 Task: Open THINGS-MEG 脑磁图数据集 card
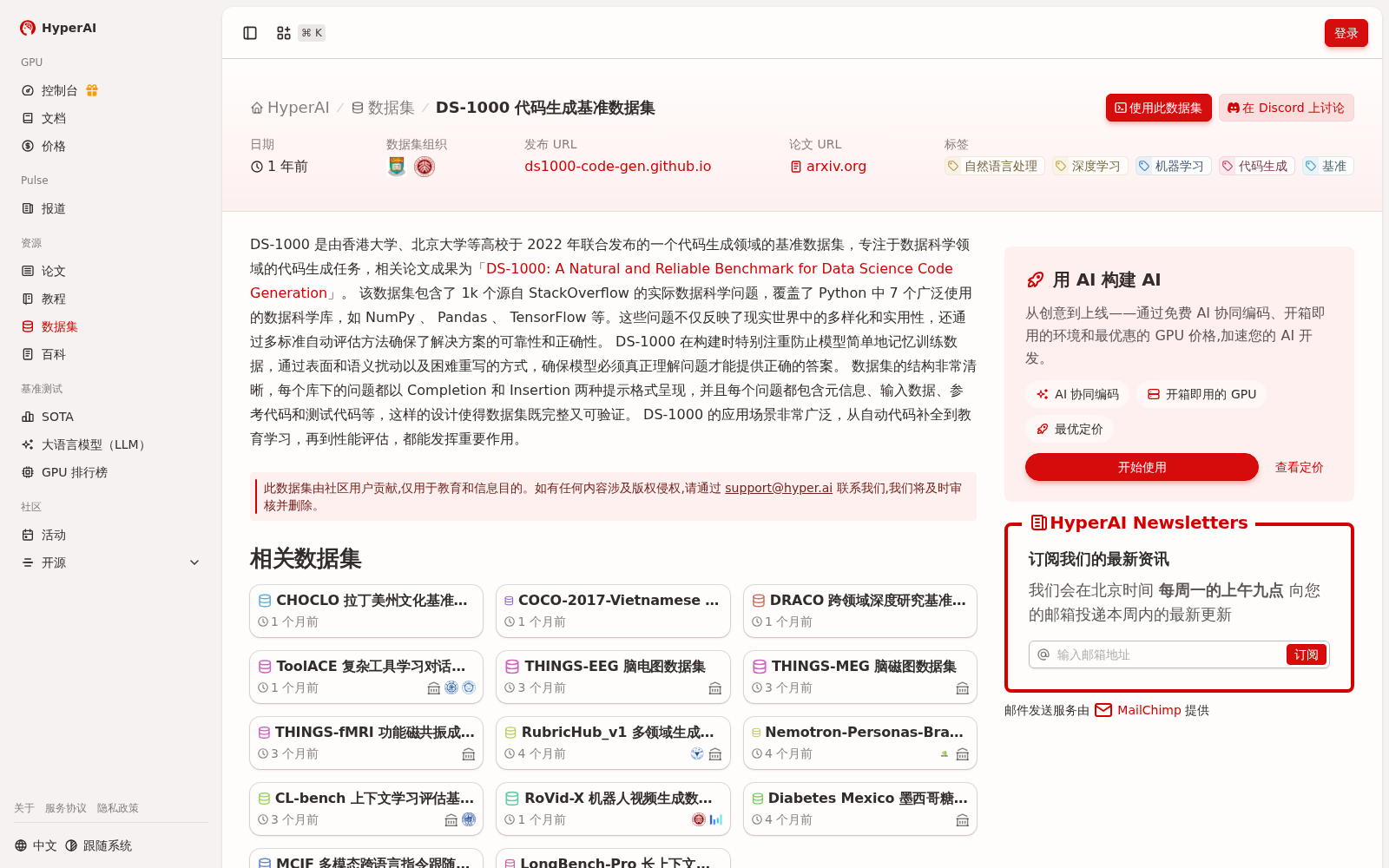tap(860, 677)
